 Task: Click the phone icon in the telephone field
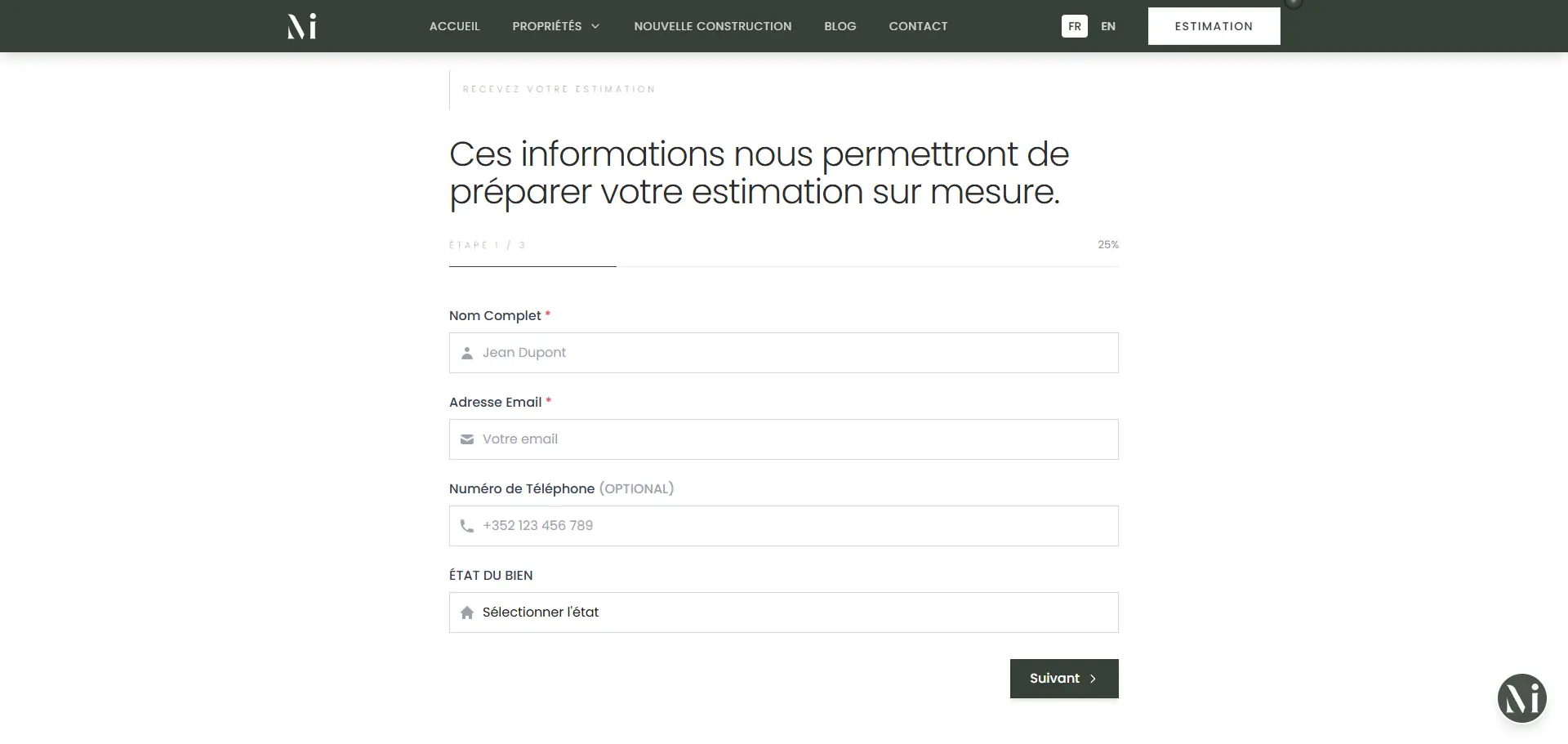[467, 527]
